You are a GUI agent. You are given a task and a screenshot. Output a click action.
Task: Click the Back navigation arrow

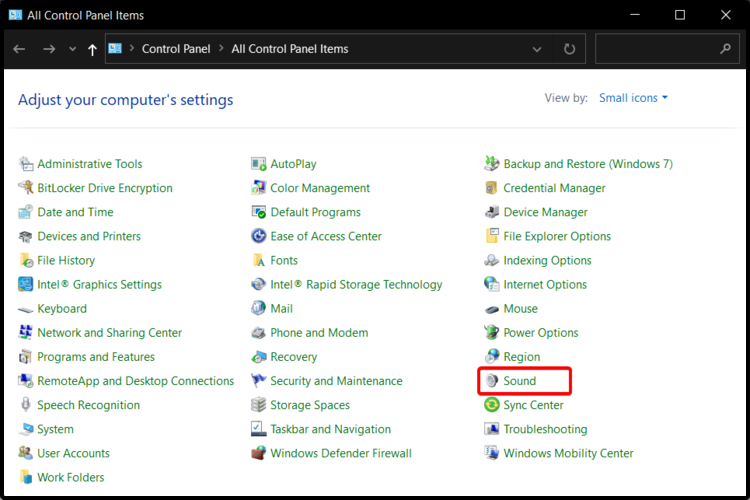[19, 48]
